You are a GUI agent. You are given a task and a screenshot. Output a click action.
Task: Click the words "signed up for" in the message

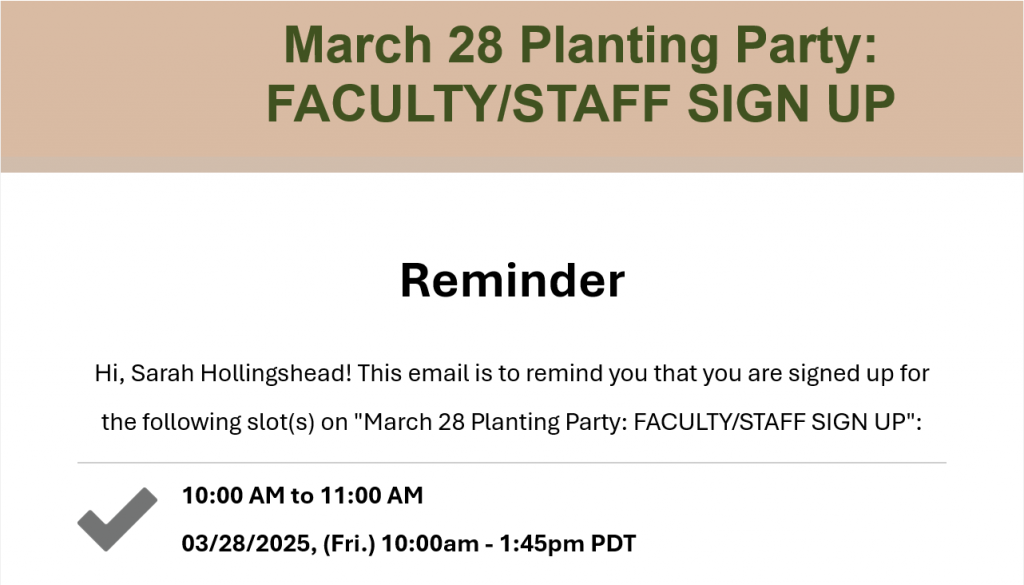point(859,373)
